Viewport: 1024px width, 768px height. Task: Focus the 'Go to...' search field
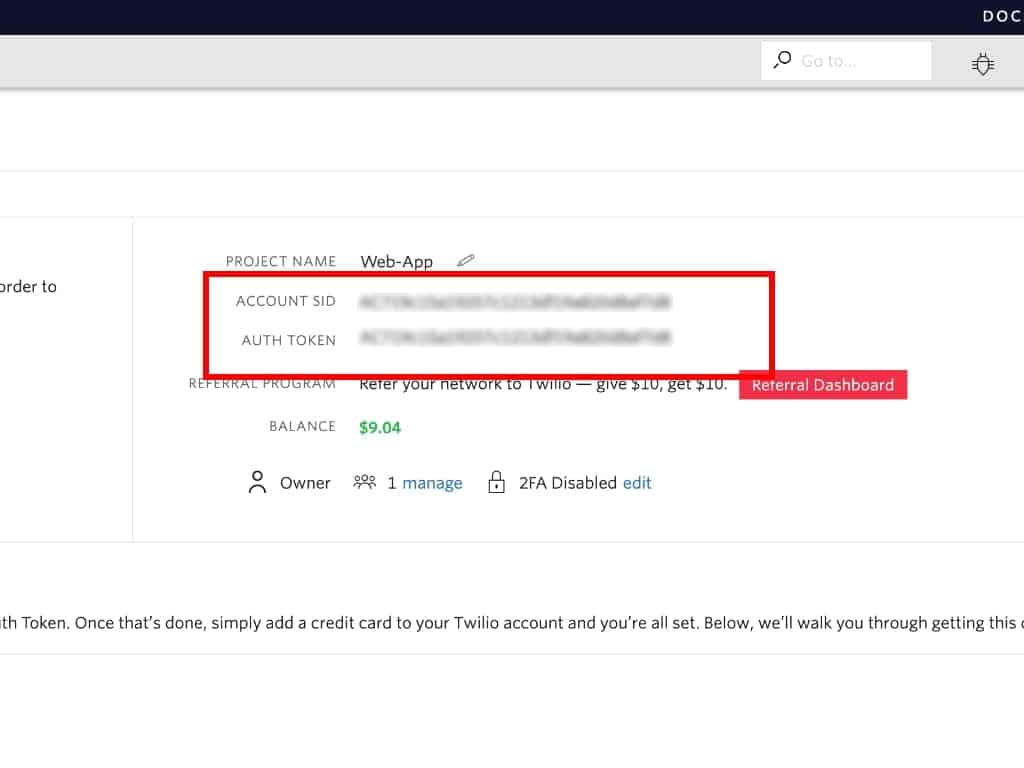860,61
